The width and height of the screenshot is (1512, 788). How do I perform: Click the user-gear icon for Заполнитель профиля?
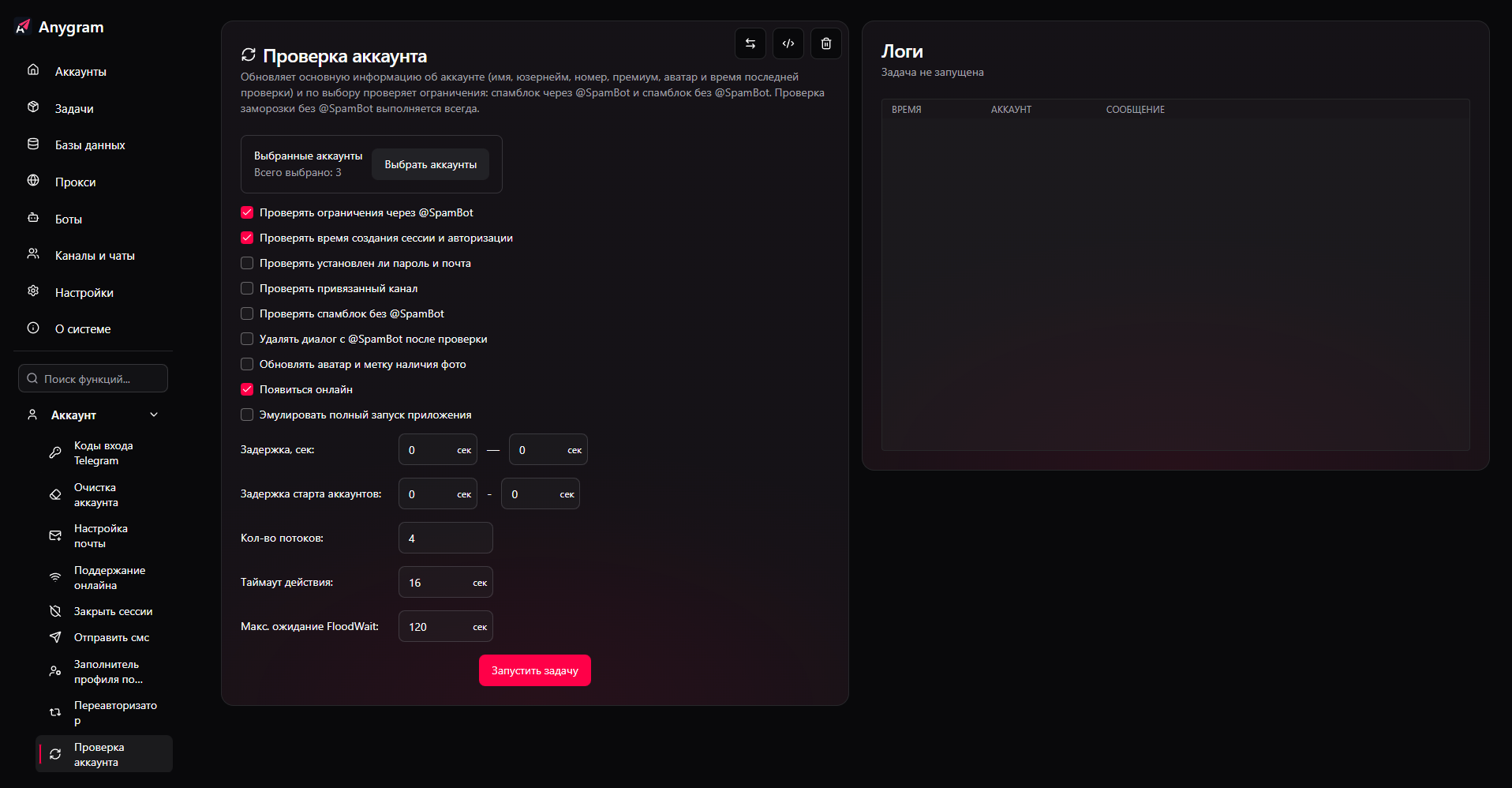(55, 671)
